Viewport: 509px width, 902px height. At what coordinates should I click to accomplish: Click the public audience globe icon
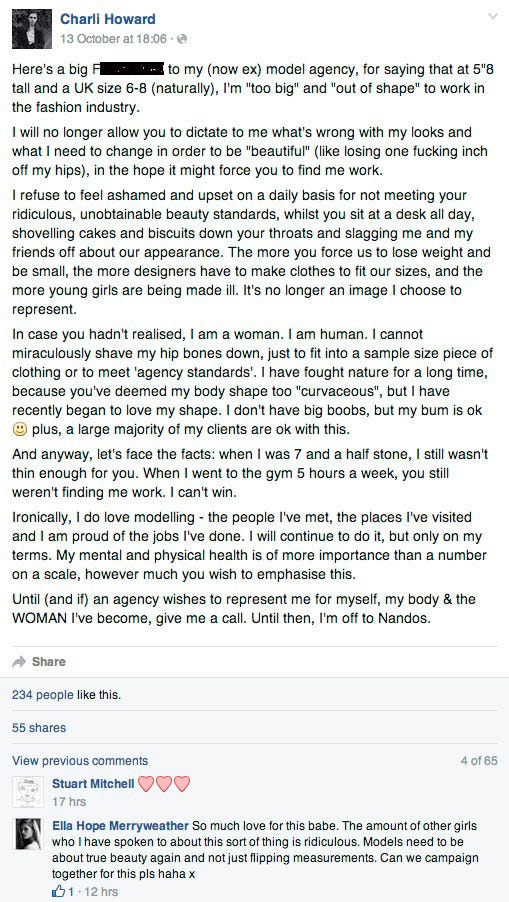[182, 39]
